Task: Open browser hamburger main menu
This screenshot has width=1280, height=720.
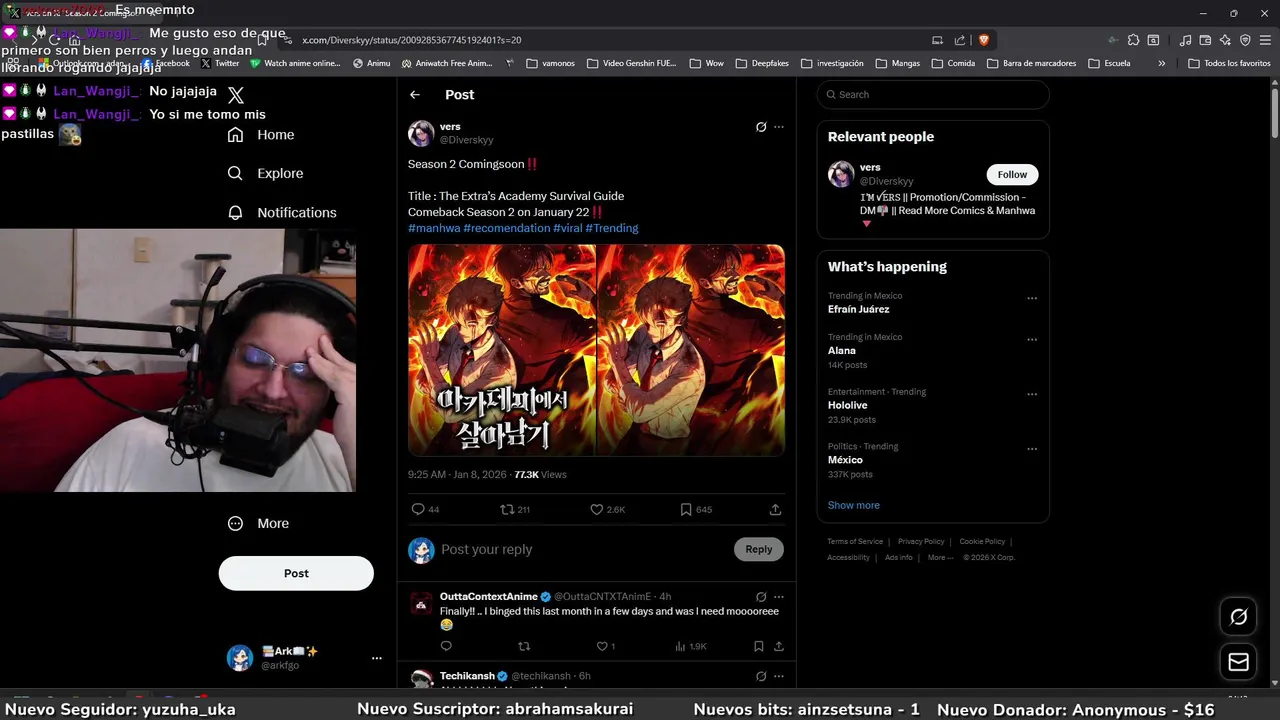Action: click(x=1265, y=40)
